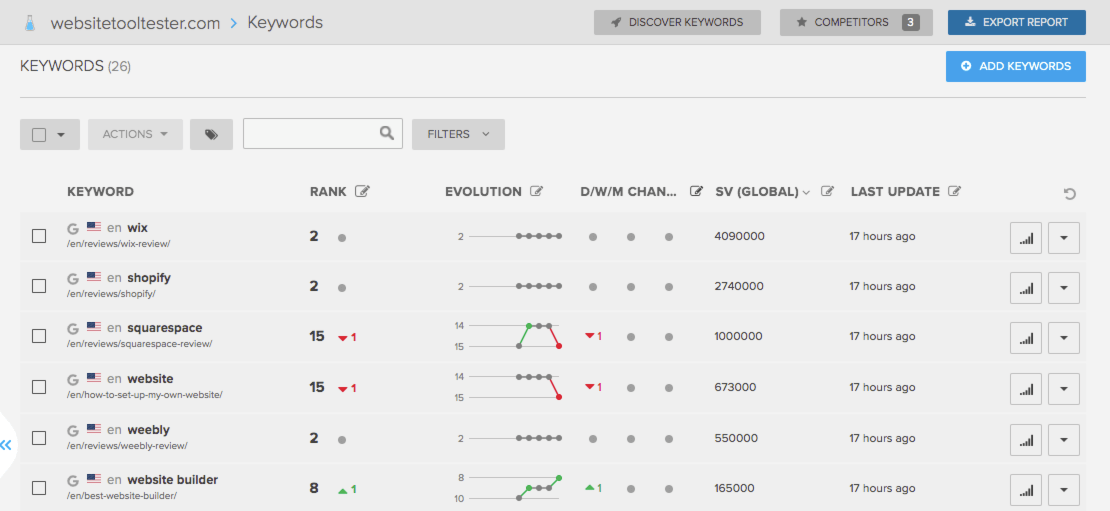Image resolution: width=1110 pixels, height=511 pixels.
Task: Edit the SV (Global) column icon
Action: click(828, 191)
